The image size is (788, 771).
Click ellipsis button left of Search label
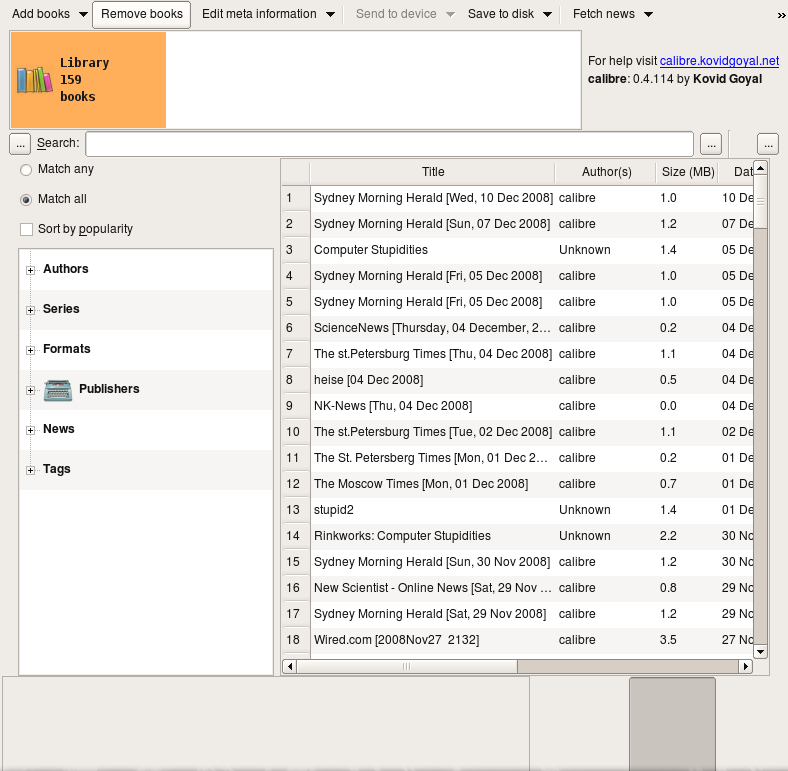pyautogui.click(x=20, y=144)
